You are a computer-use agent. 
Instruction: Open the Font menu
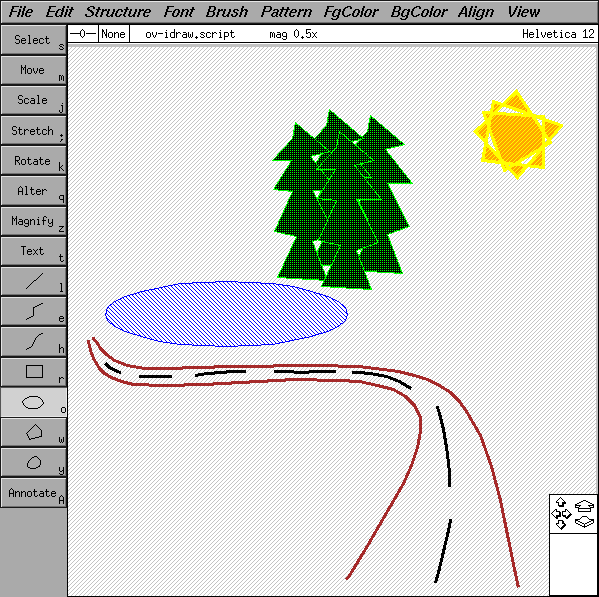tap(179, 12)
